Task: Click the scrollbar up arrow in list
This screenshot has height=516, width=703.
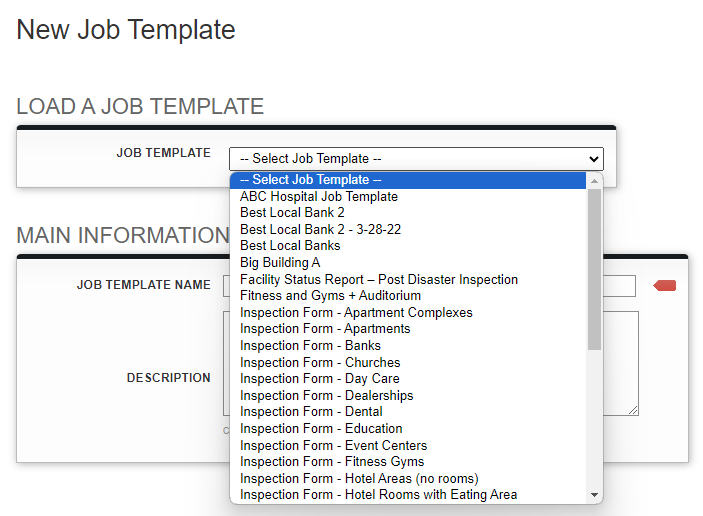Action: (595, 181)
